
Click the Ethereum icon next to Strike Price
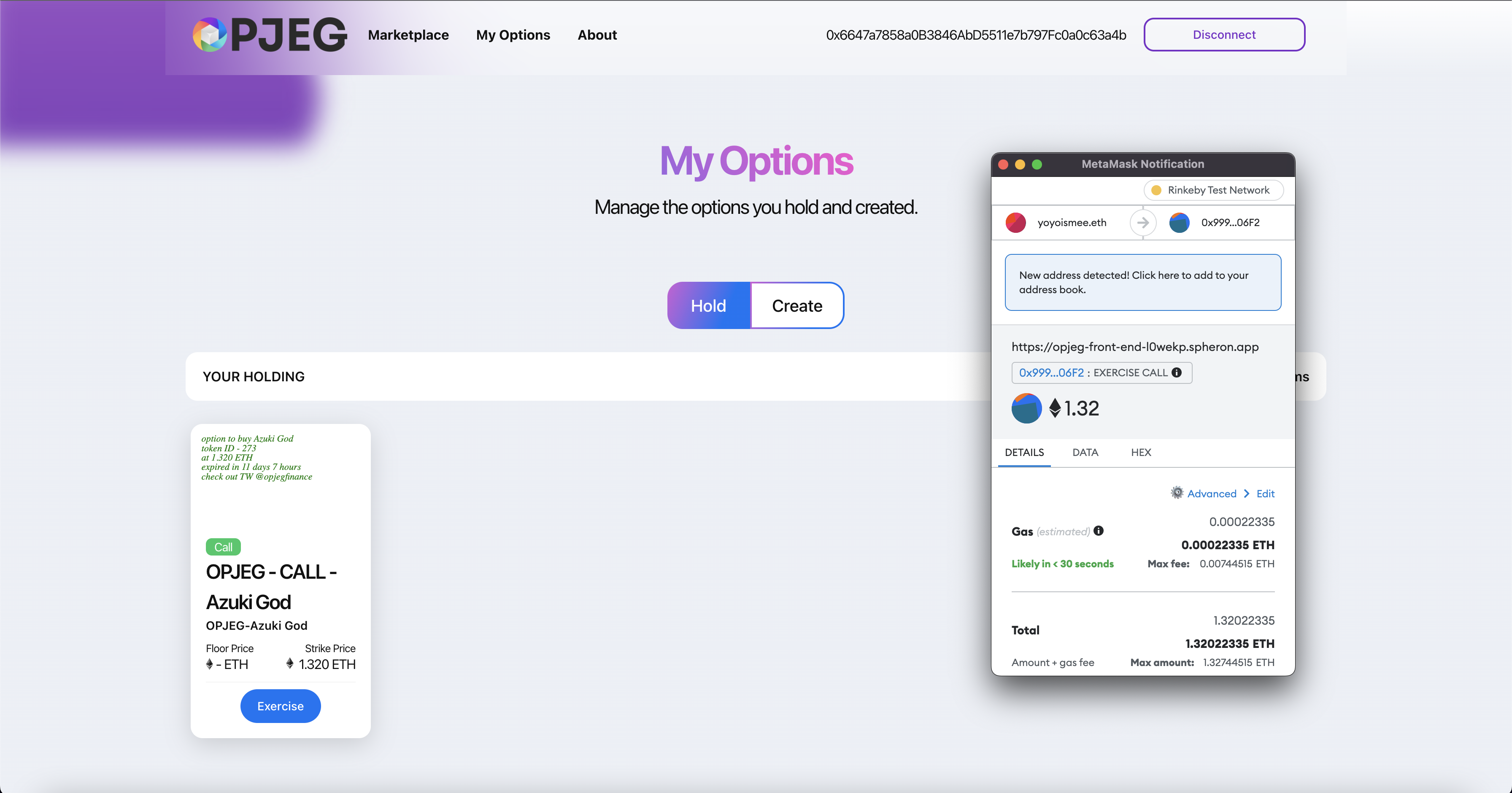coord(289,663)
